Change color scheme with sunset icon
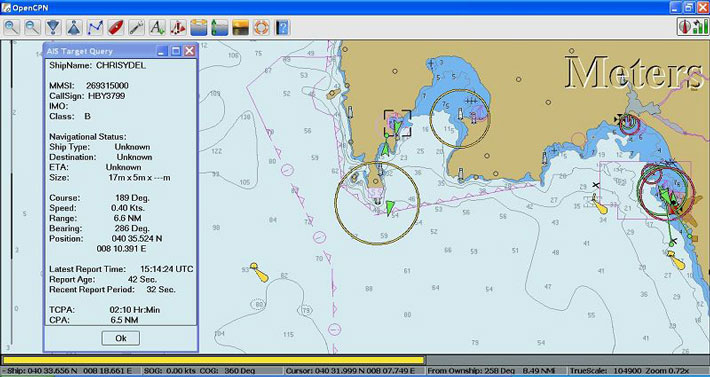Screen dimensions: 710x377 (240, 28)
